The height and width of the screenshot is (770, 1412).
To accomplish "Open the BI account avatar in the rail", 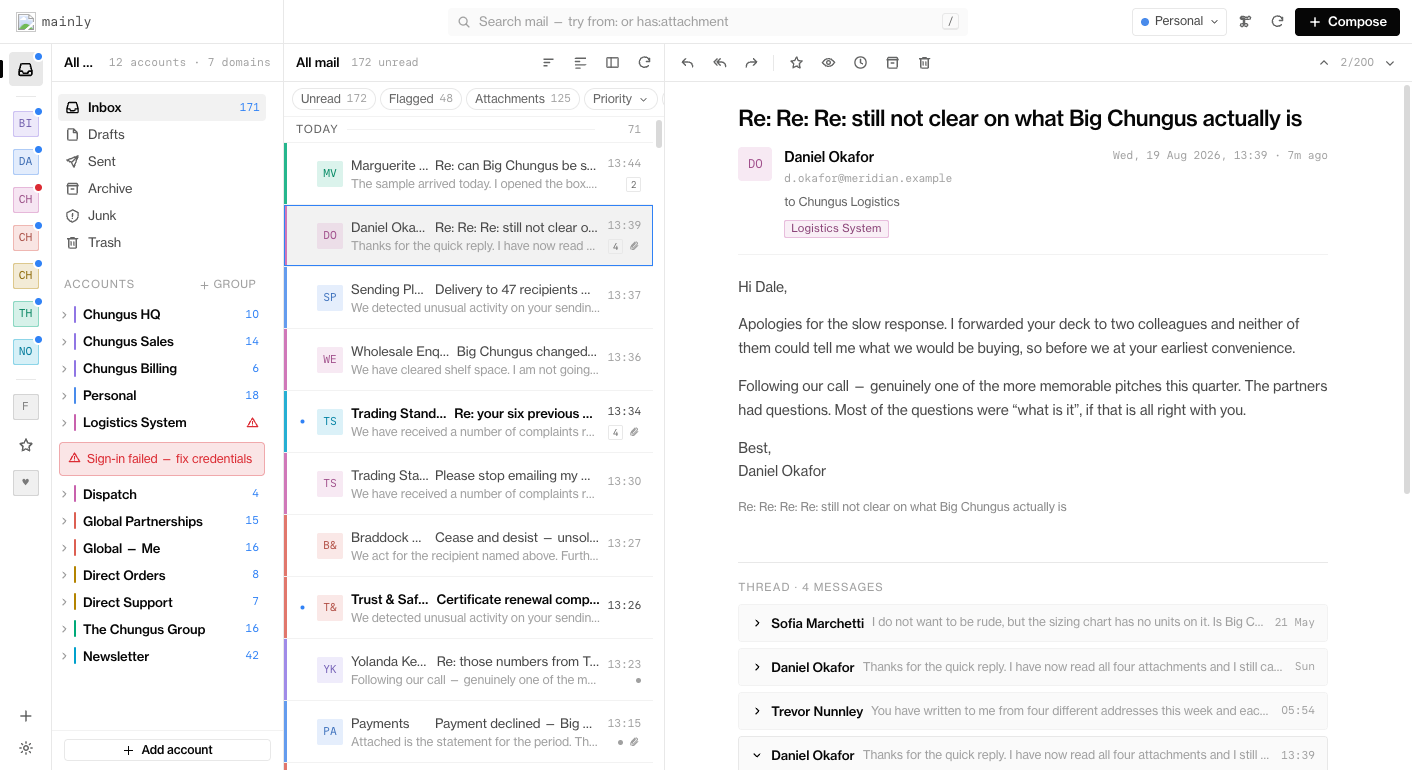I will pos(26,123).
